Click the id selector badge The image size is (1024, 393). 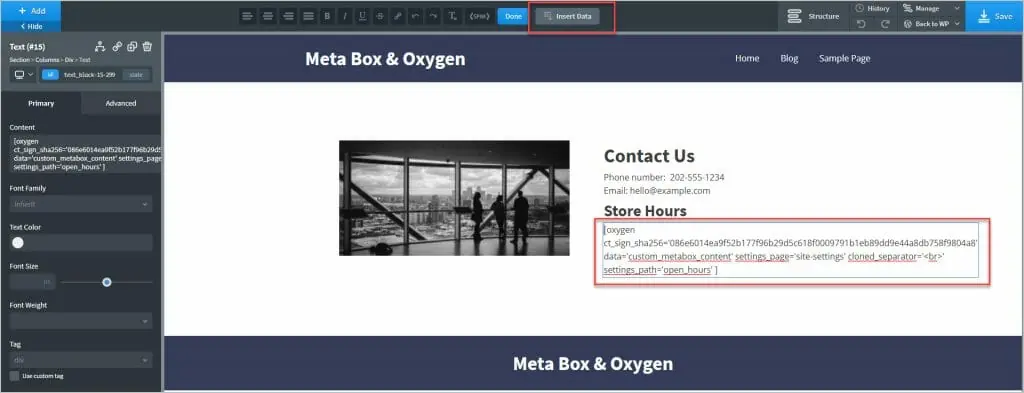[x=50, y=75]
